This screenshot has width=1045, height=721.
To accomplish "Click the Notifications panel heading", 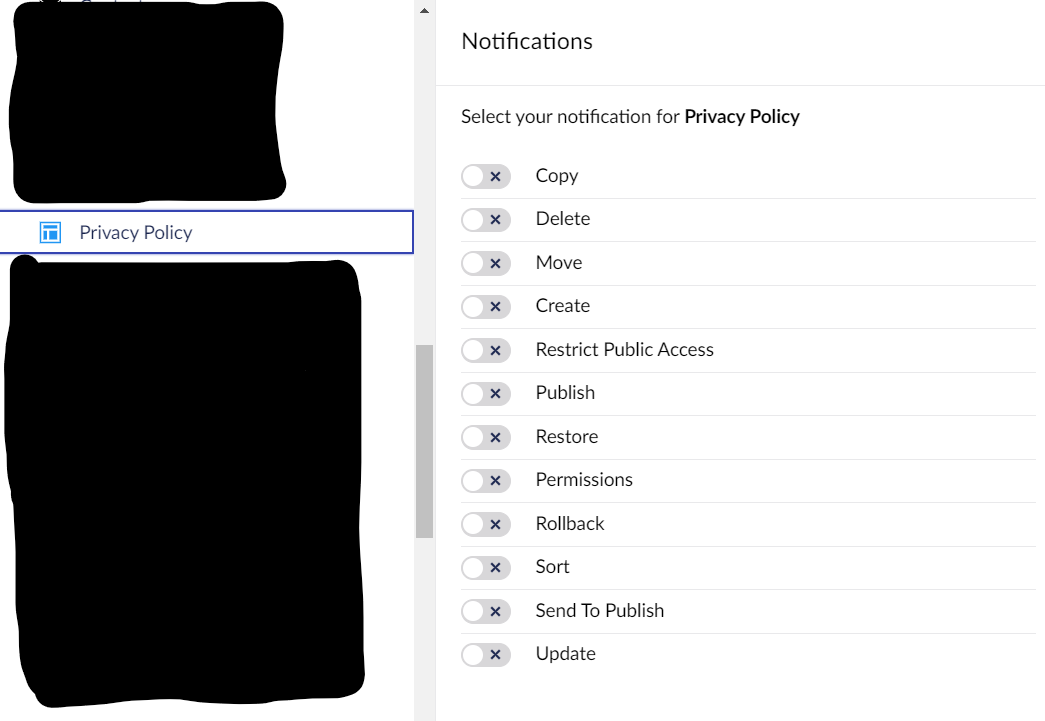I will [x=527, y=42].
